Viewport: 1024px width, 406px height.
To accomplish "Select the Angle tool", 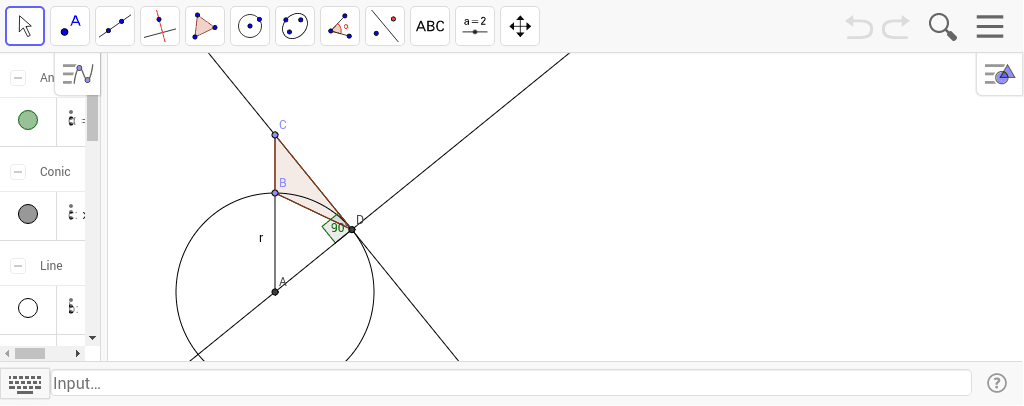I will [340, 26].
